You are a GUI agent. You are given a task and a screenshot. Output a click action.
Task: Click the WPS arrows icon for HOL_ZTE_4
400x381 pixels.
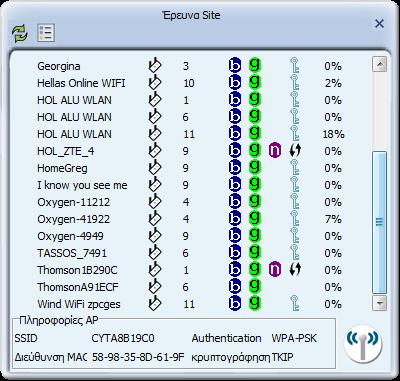pos(295,151)
